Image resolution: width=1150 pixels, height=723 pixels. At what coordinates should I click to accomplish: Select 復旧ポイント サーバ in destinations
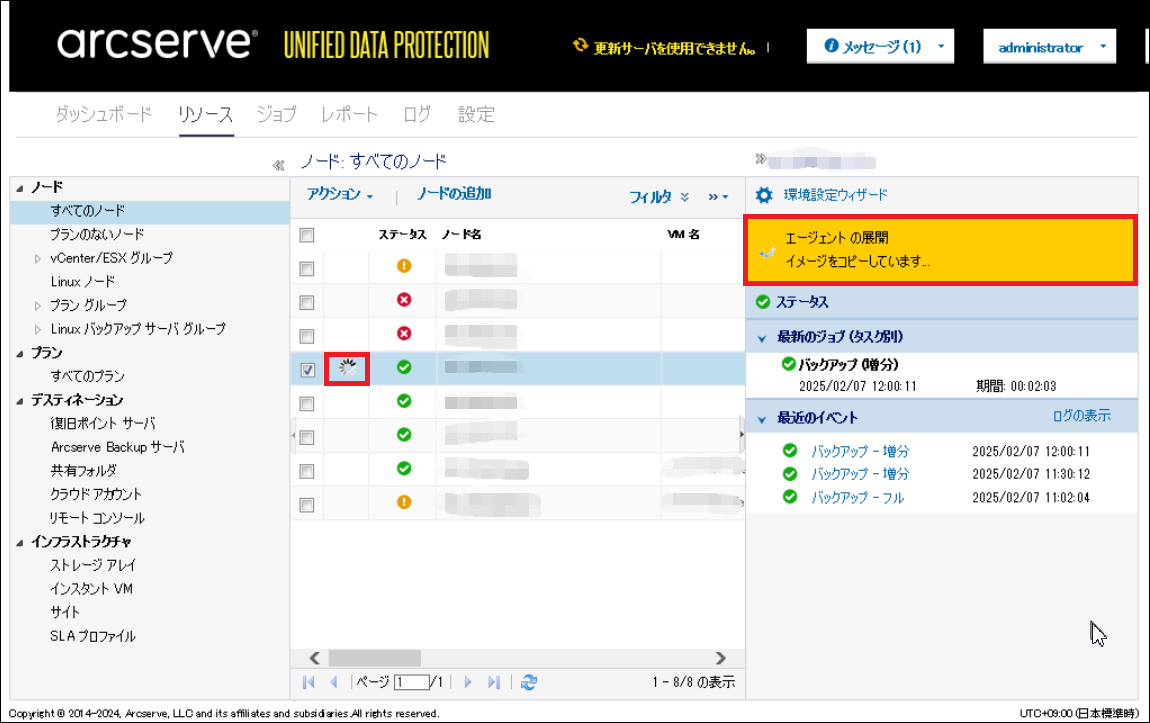pyautogui.click(x=103, y=424)
